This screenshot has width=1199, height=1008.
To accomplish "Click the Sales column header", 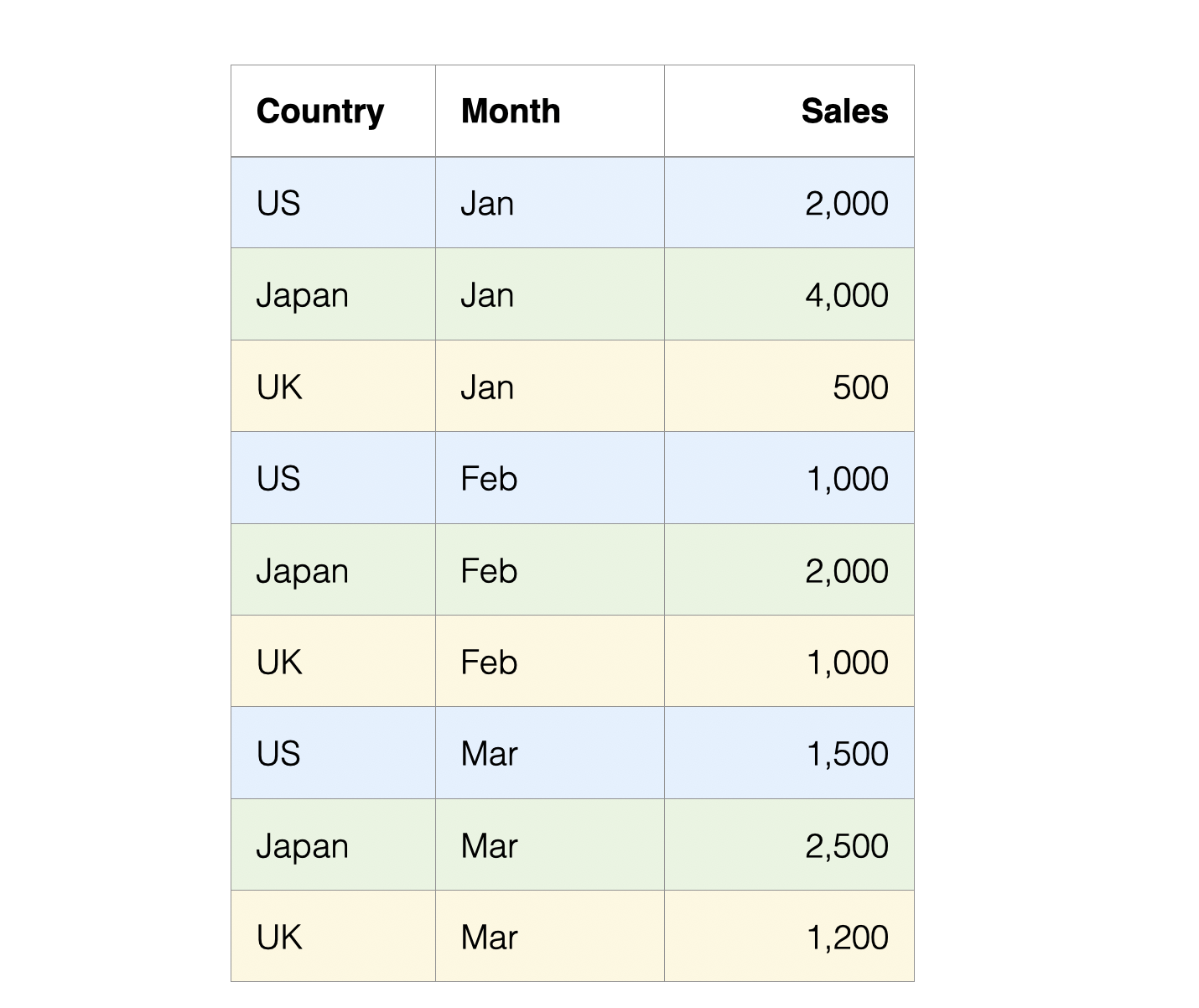I will [789, 111].
